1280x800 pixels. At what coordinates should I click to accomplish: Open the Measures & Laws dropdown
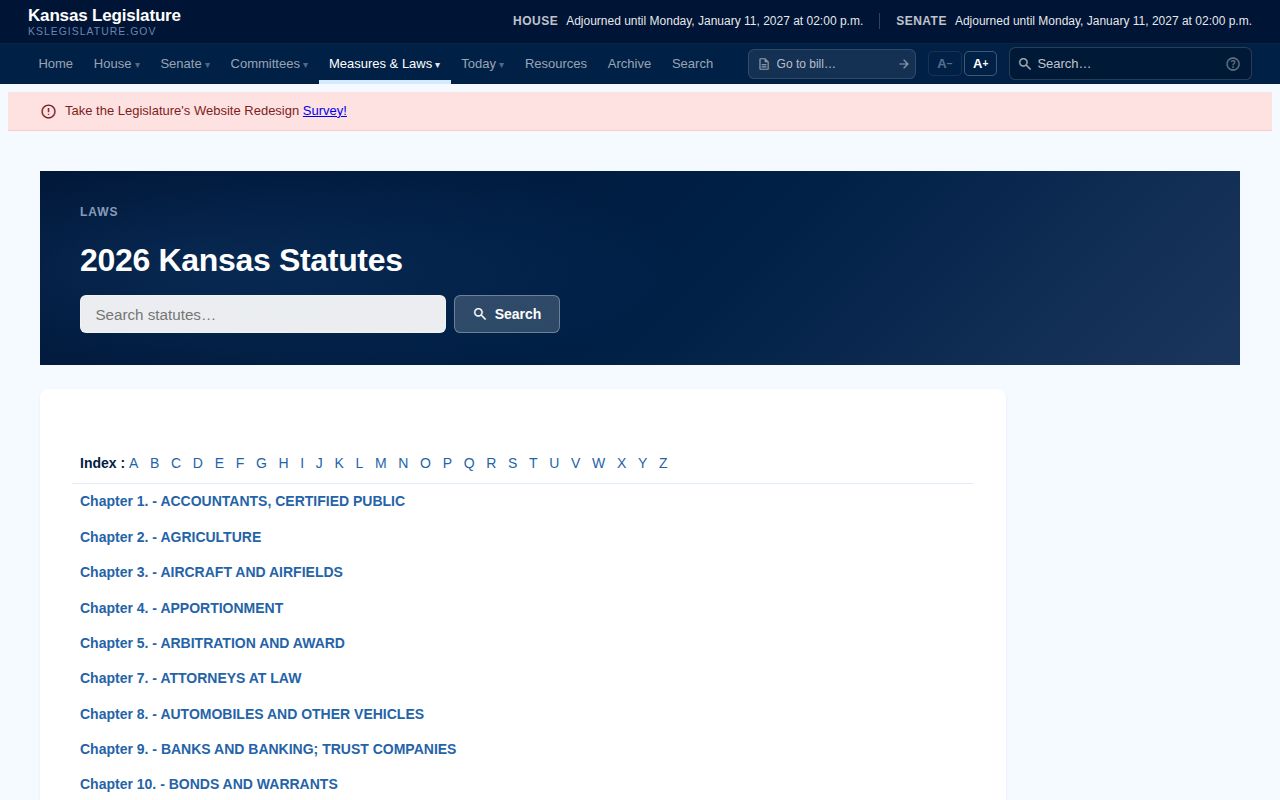tap(385, 64)
